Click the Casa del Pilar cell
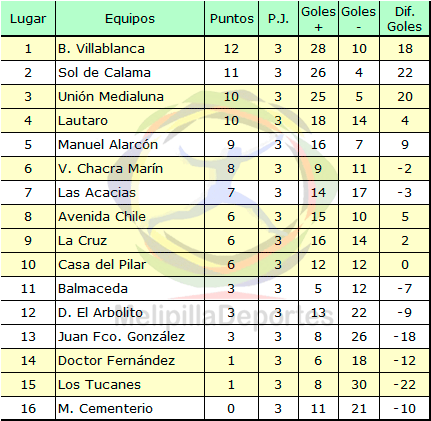The height and width of the screenshot is (421, 431). [130, 265]
